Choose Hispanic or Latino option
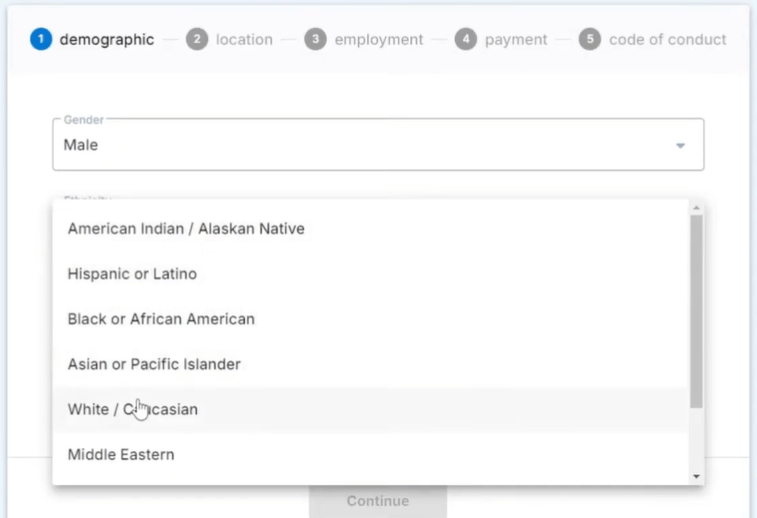Viewport: 757px width, 518px height. pos(132,274)
